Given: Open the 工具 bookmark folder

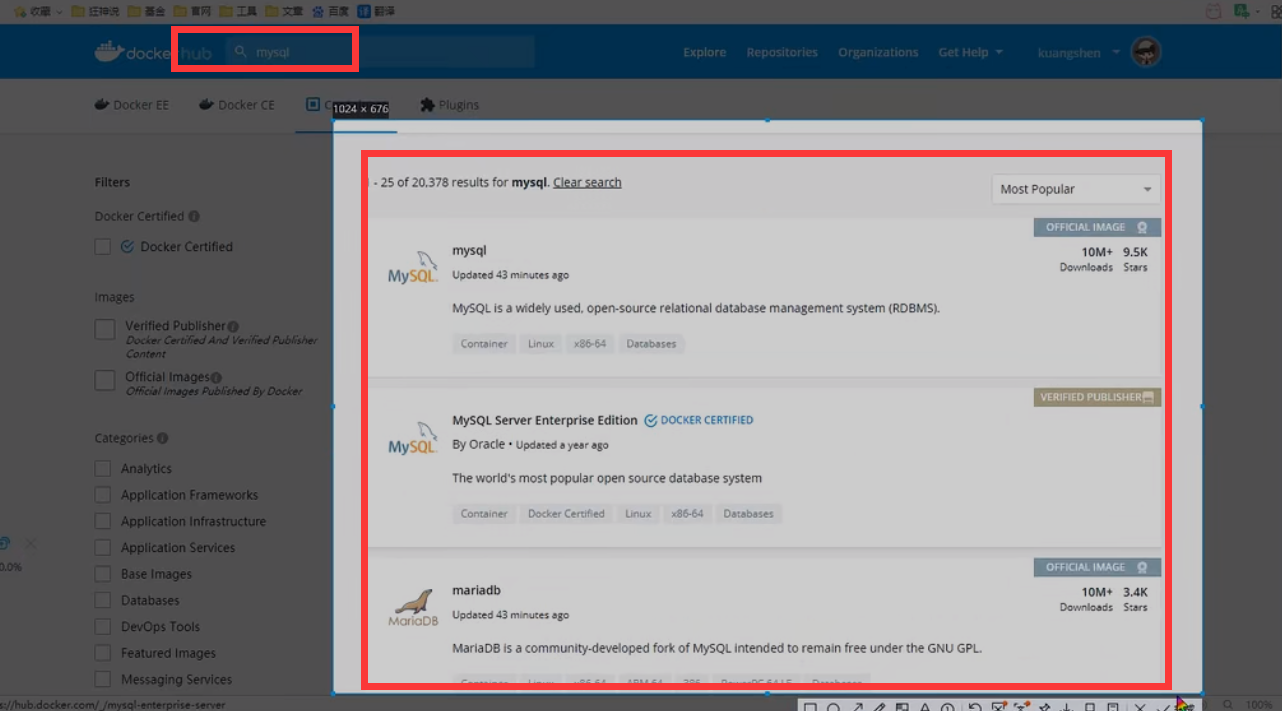Looking at the screenshot, I should tap(238, 11).
